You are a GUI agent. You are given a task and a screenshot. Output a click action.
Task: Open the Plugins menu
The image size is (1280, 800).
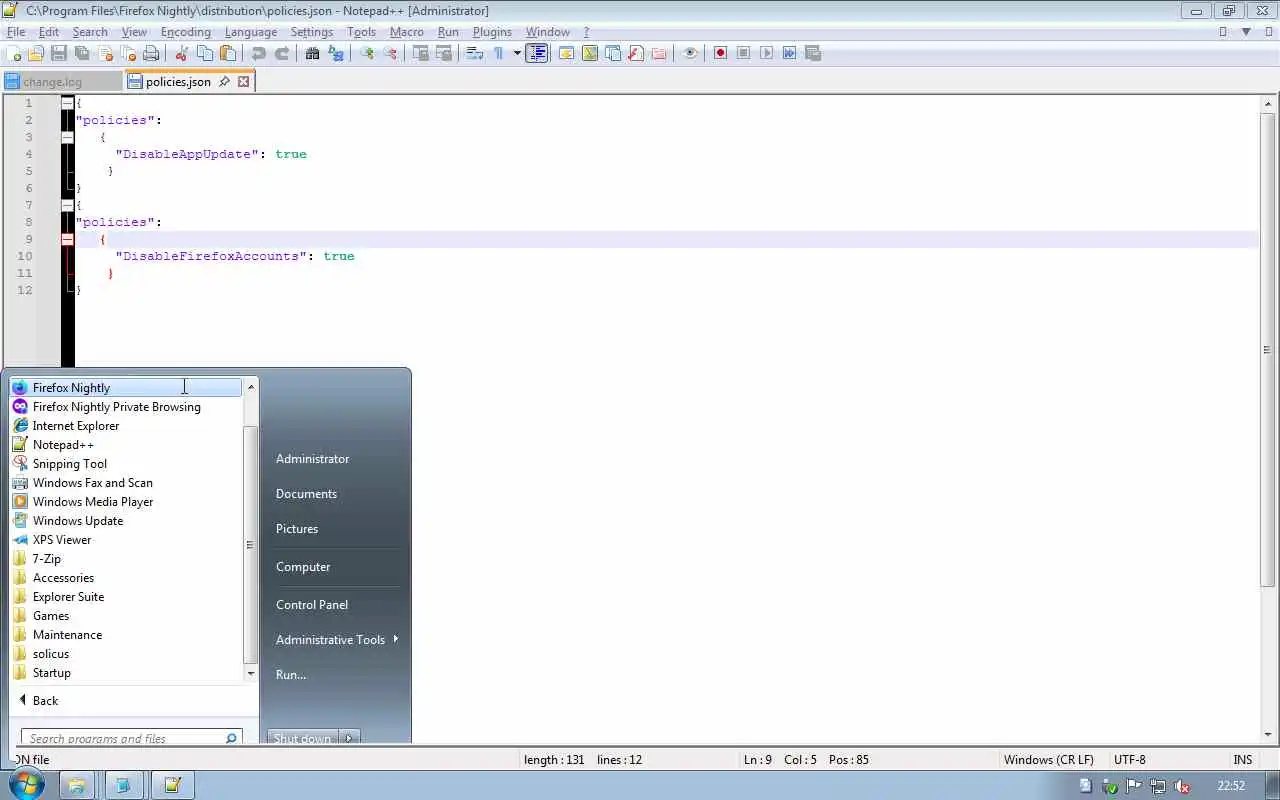492,32
